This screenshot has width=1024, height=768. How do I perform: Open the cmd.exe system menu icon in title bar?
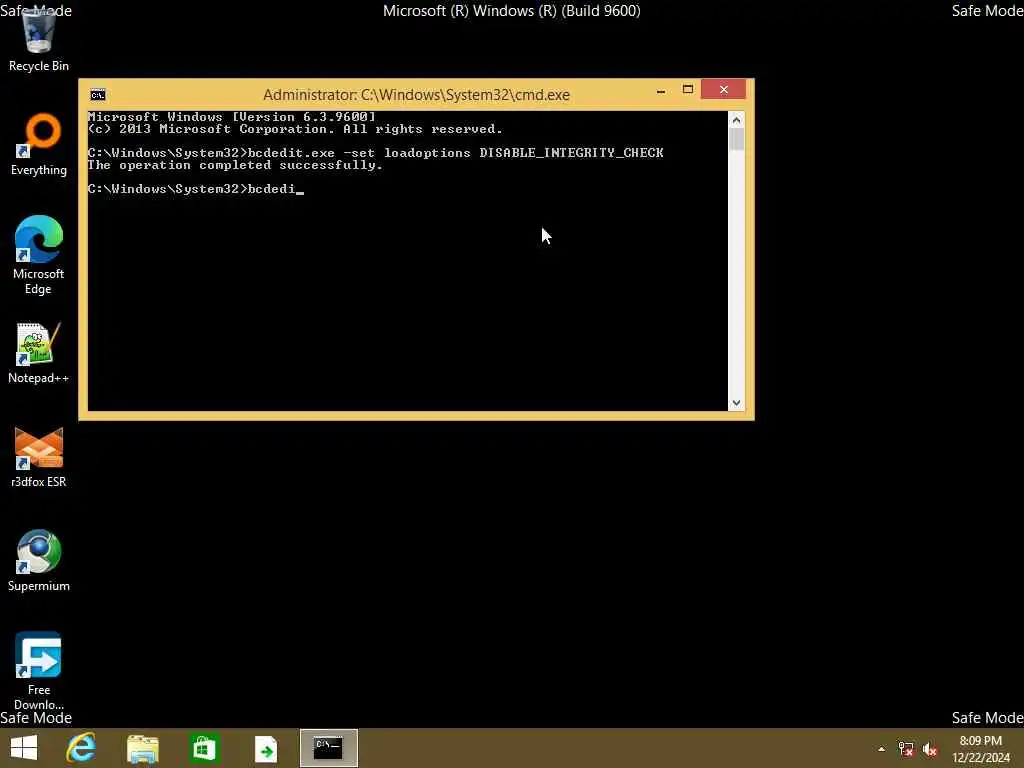tap(98, 95)
